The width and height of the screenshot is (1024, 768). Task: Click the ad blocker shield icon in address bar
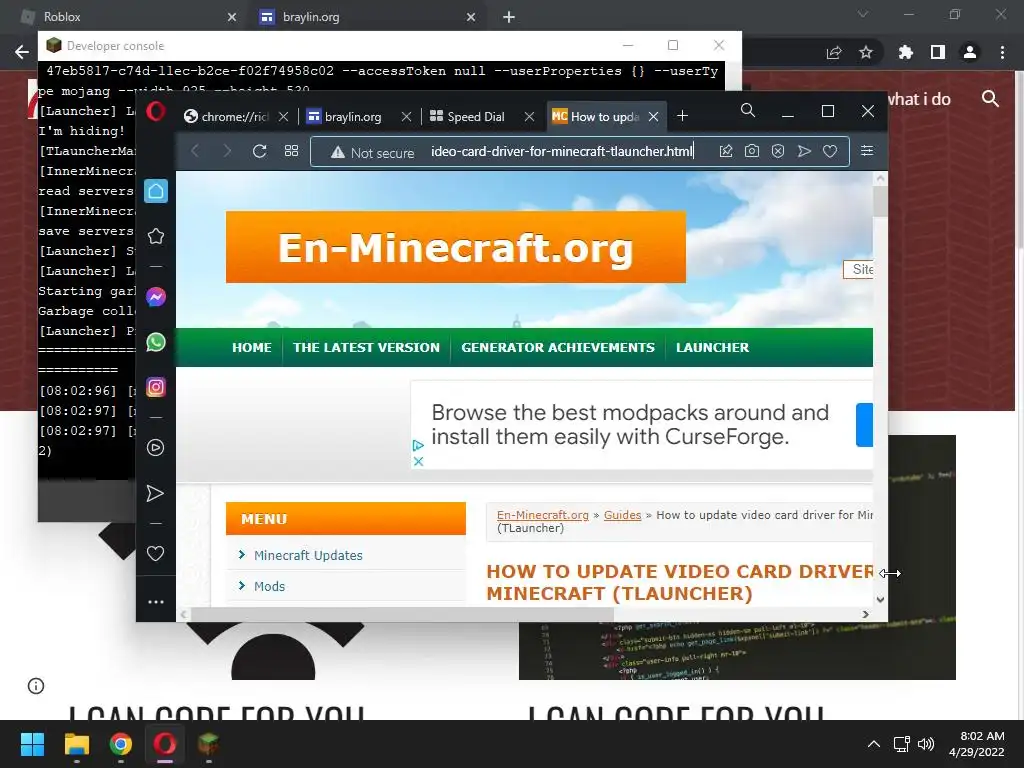click(778, 151)
